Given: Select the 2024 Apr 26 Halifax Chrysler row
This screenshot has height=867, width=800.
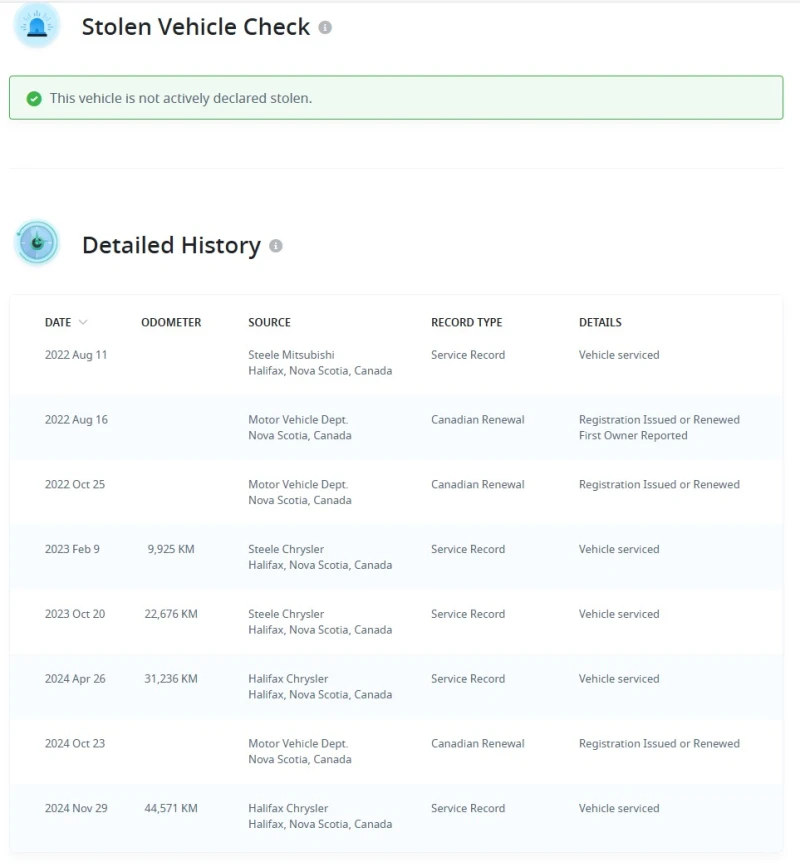Looking at the screenshot, I should click(x=395, y=686).
